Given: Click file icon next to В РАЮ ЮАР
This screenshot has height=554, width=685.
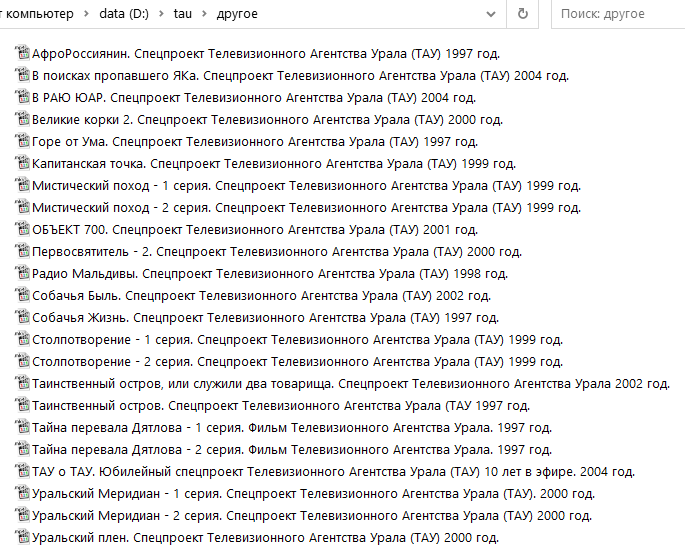Looking at the screenshot, I should click(22, 97).
